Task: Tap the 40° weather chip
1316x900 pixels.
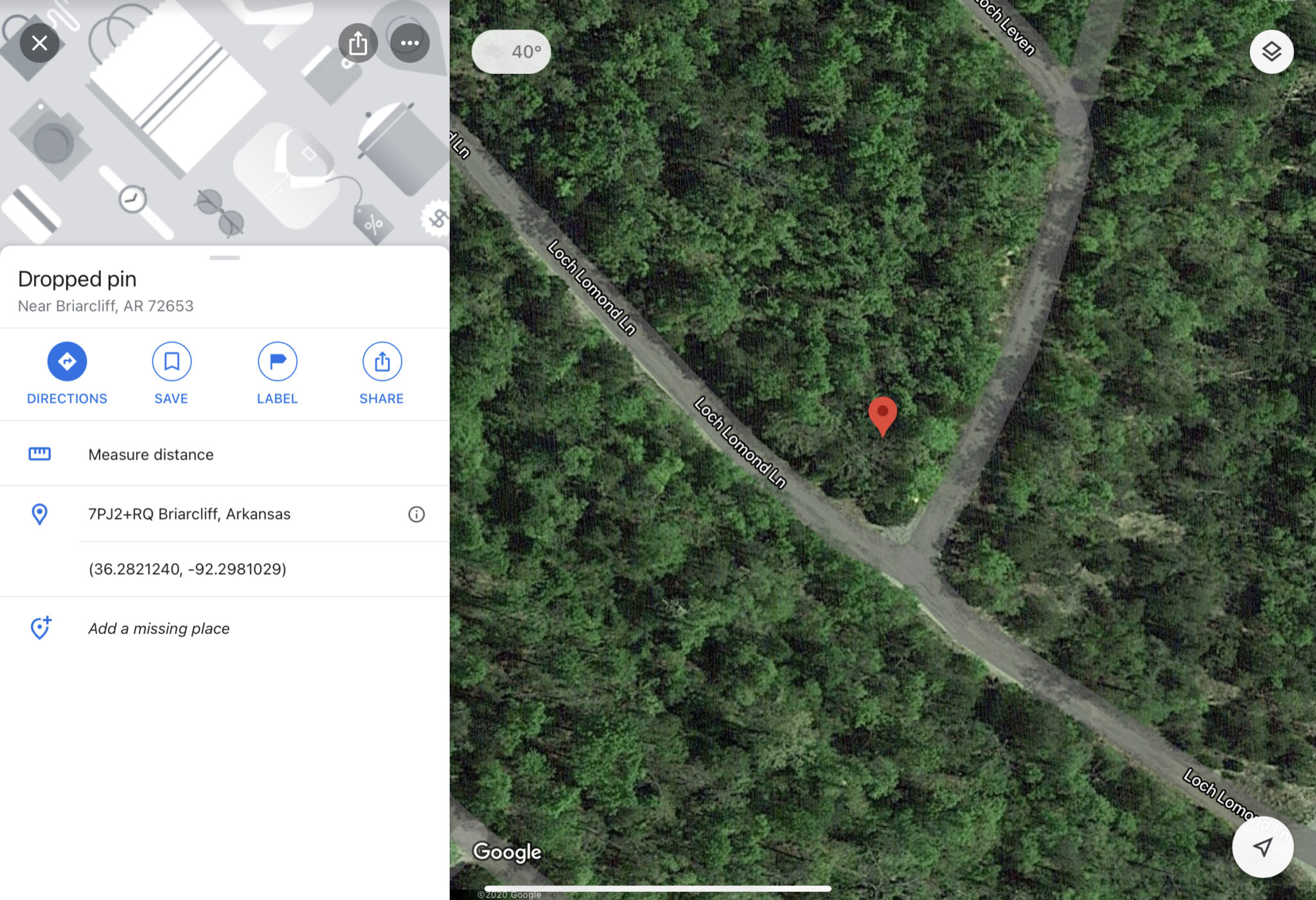Action: click(511, 51)
